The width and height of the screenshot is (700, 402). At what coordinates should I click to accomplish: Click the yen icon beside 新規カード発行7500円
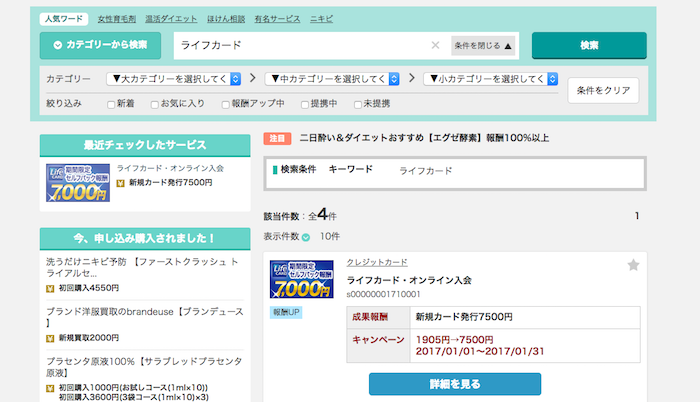pyautogui.click(x=120, y=183)
